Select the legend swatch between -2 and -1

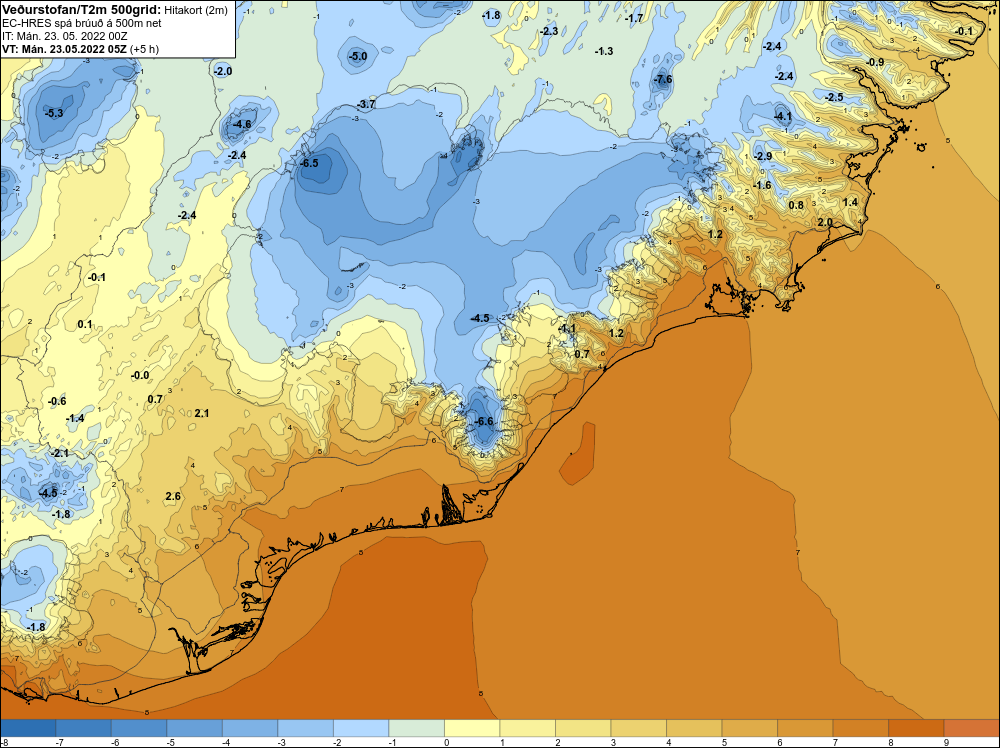pyautogui.click(x=361, y=728)
